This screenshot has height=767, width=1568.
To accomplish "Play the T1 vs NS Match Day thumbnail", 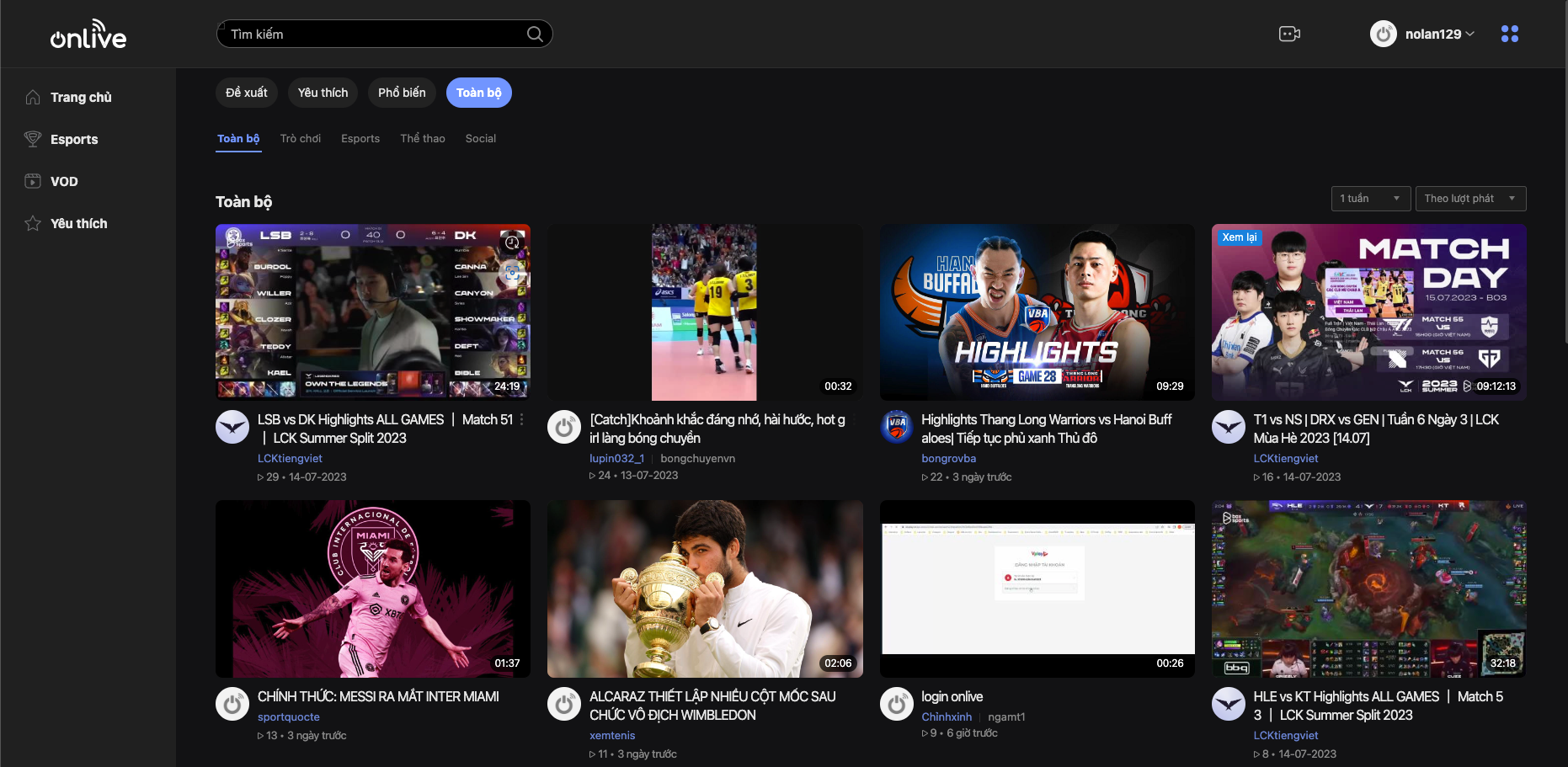I will pyautogui.click(x=1368, y=312).
